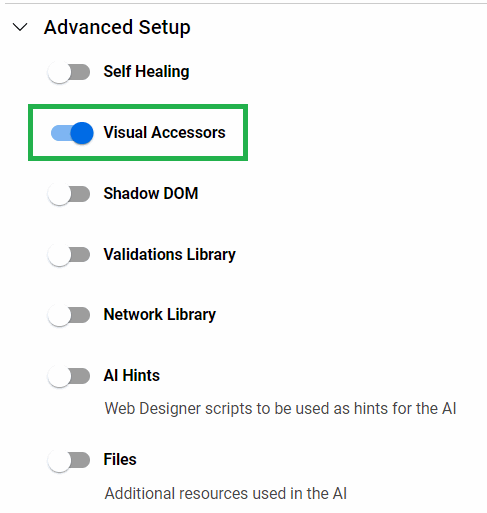
Task: Enable the Files toggle switch
Action: (x=69, y=460)
